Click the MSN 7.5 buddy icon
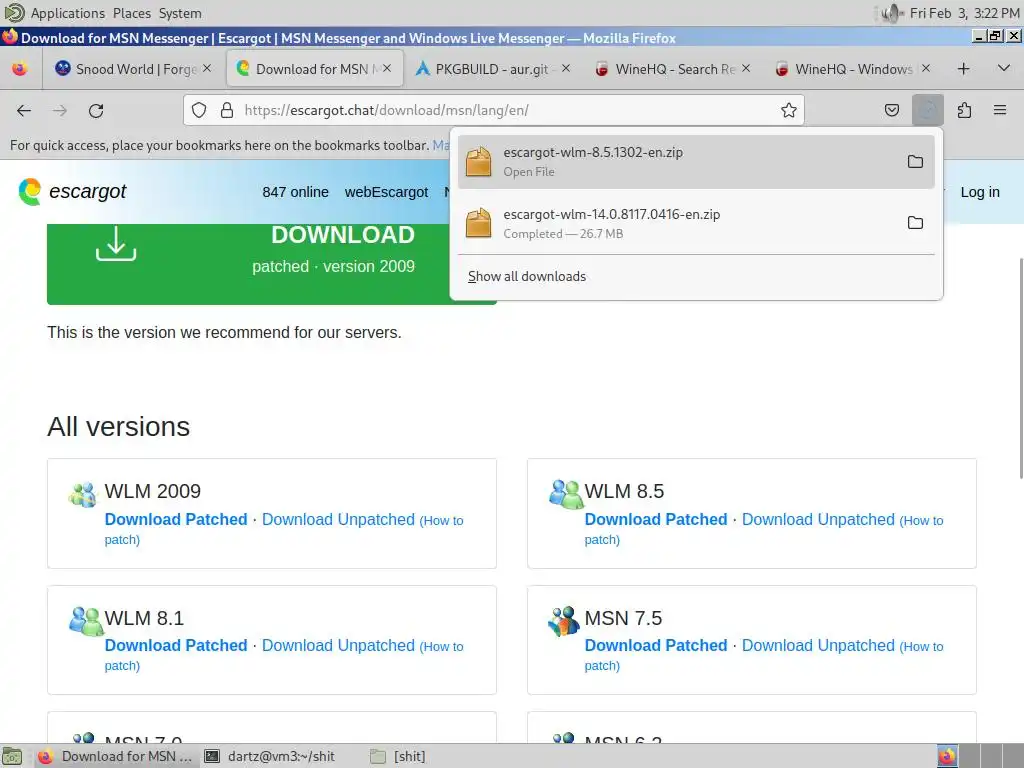The width and height of the screenshot is (1024, 768). tap(564, 620)
